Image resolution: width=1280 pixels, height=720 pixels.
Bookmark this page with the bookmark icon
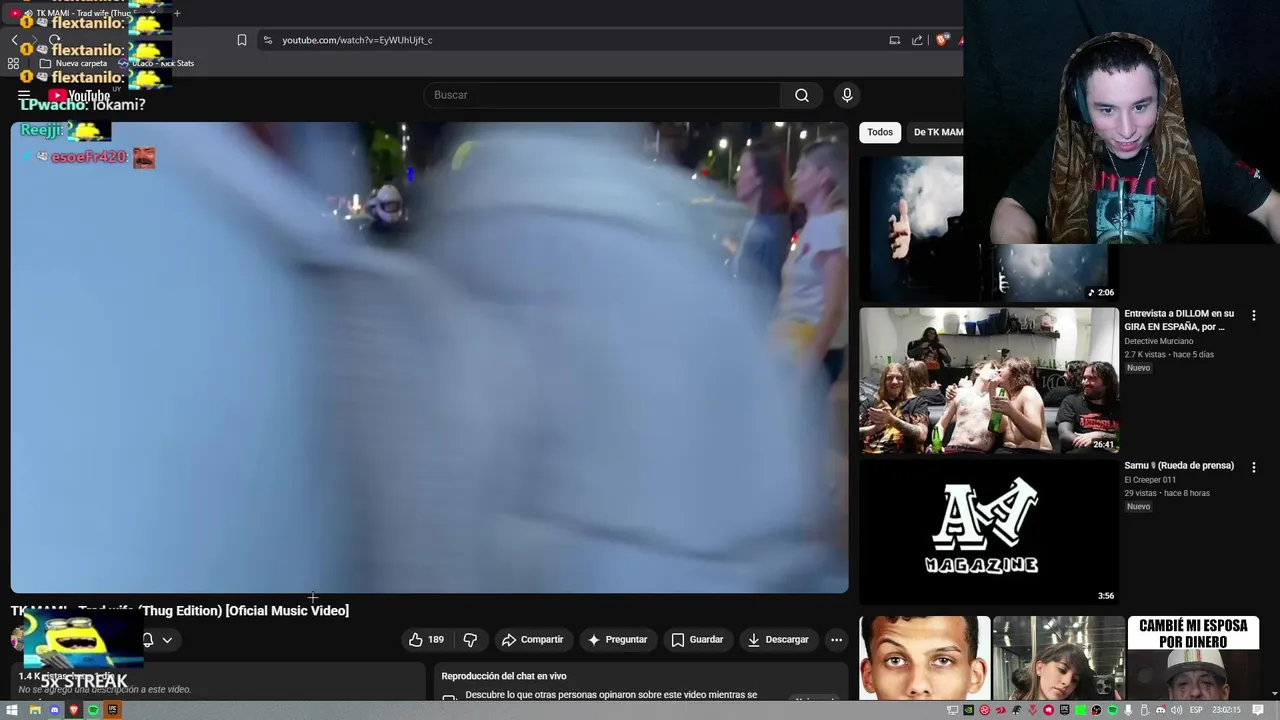(242, 40)
